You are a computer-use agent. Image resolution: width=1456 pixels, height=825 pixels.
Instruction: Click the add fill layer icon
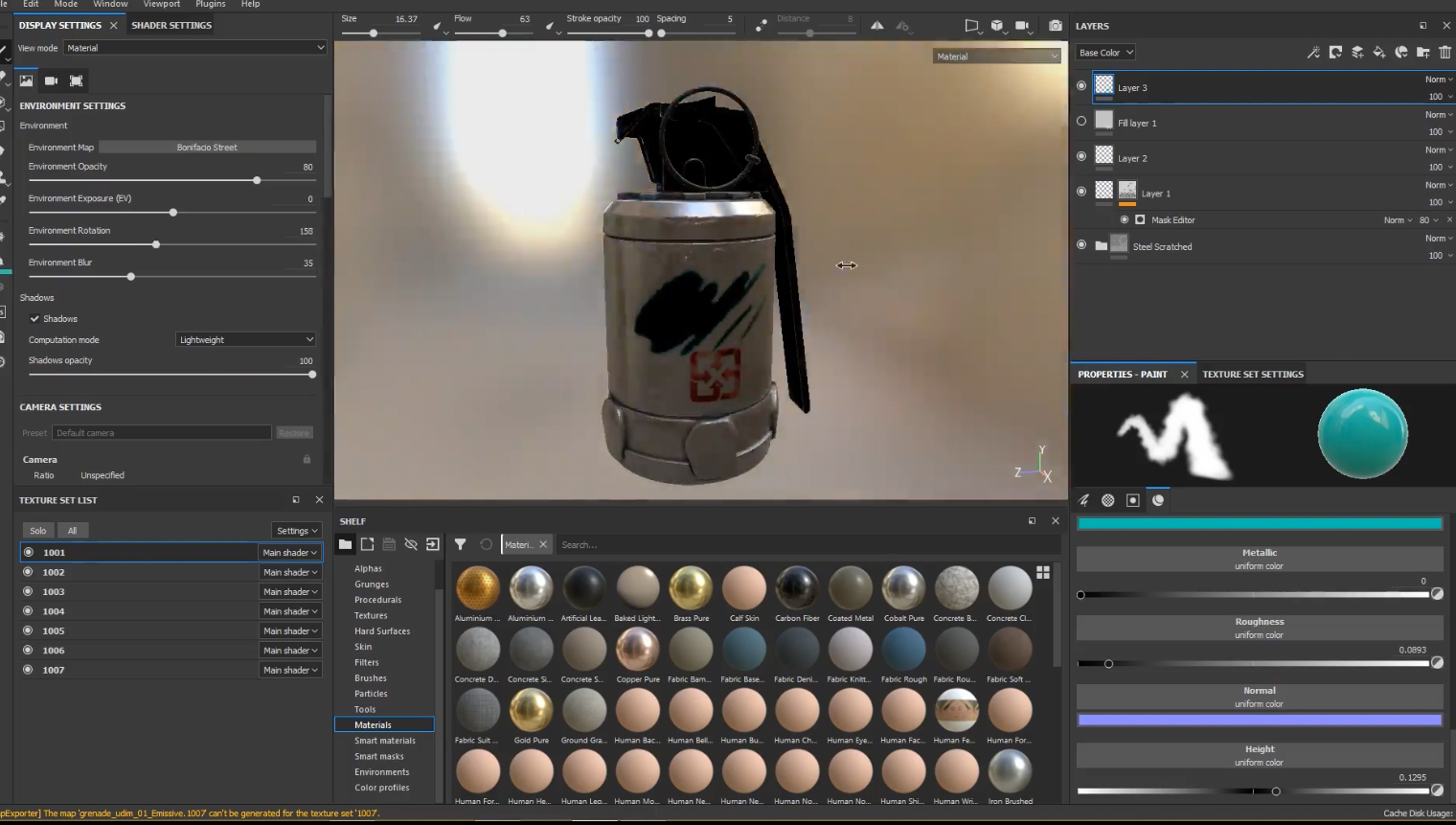[x=1379, y=53]
